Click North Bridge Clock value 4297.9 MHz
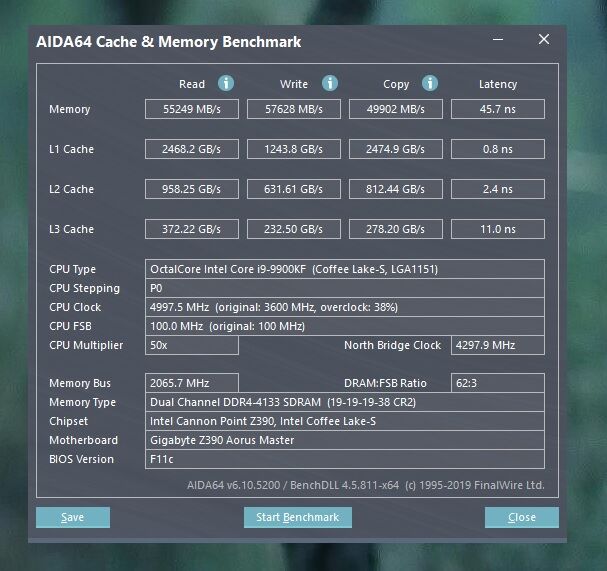The height and width of the screenshot is (571, 607). pyautogui.click(x=498, y=345)
